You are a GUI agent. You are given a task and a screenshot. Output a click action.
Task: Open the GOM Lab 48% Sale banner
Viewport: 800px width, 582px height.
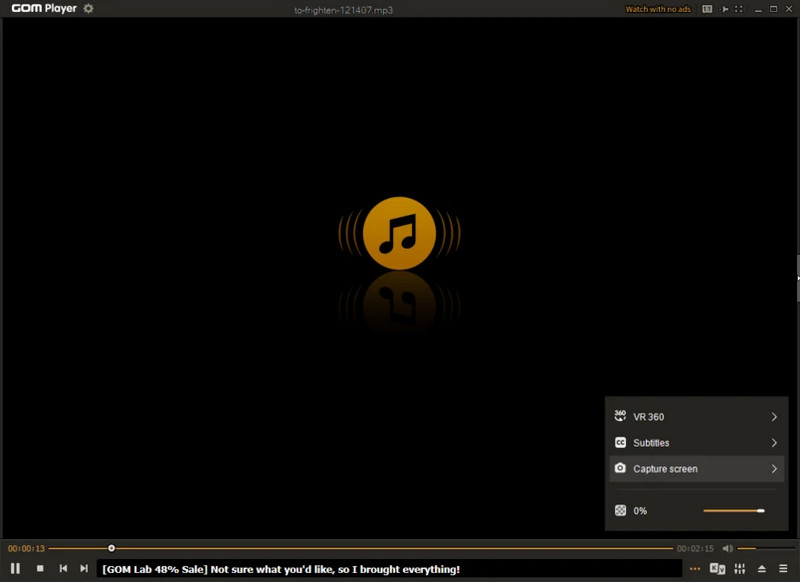tap(280, 569)
